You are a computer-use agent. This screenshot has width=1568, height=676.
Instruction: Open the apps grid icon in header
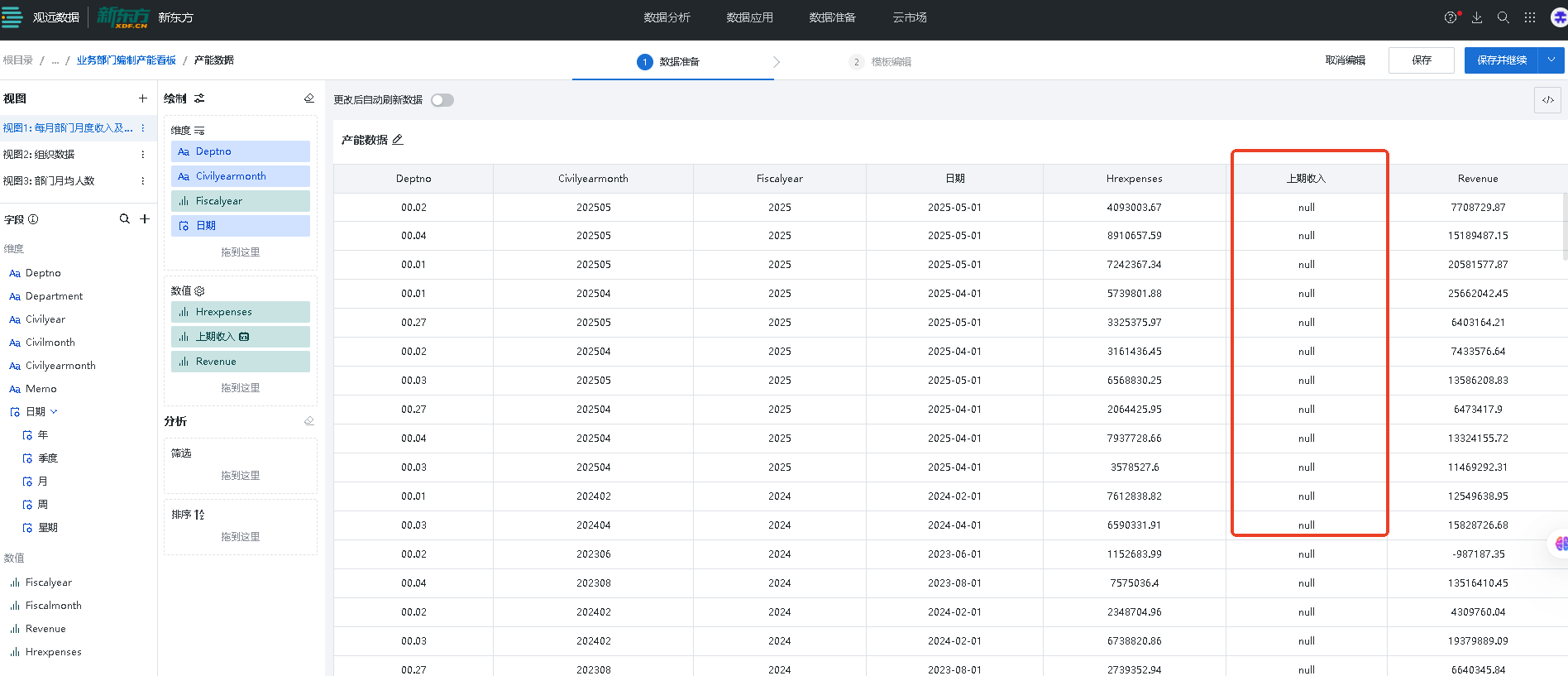[1530, 17]
